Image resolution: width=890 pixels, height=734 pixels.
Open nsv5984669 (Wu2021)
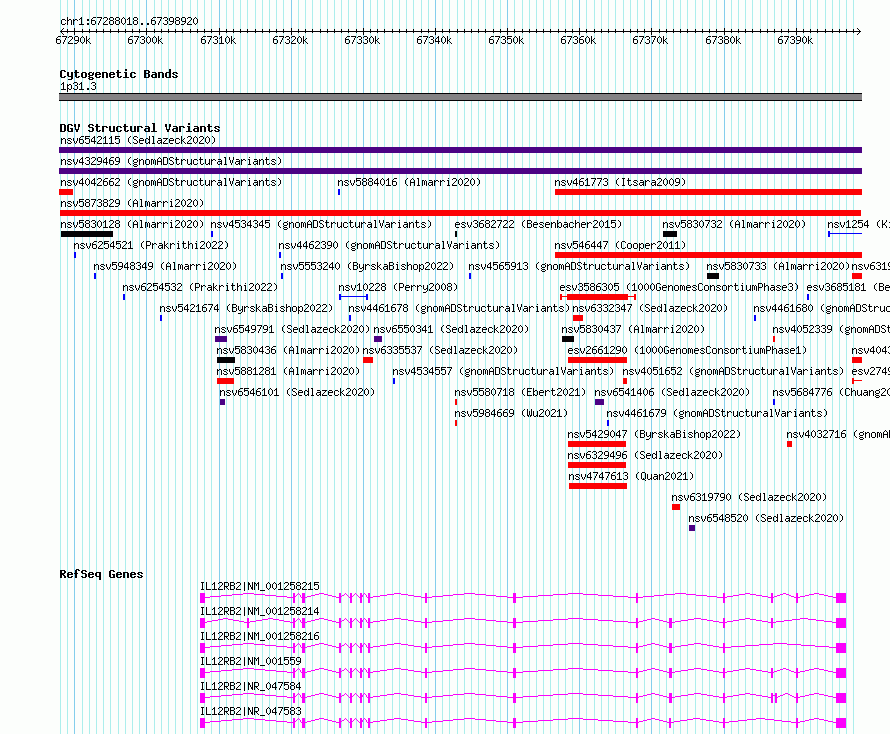point(511,413)
